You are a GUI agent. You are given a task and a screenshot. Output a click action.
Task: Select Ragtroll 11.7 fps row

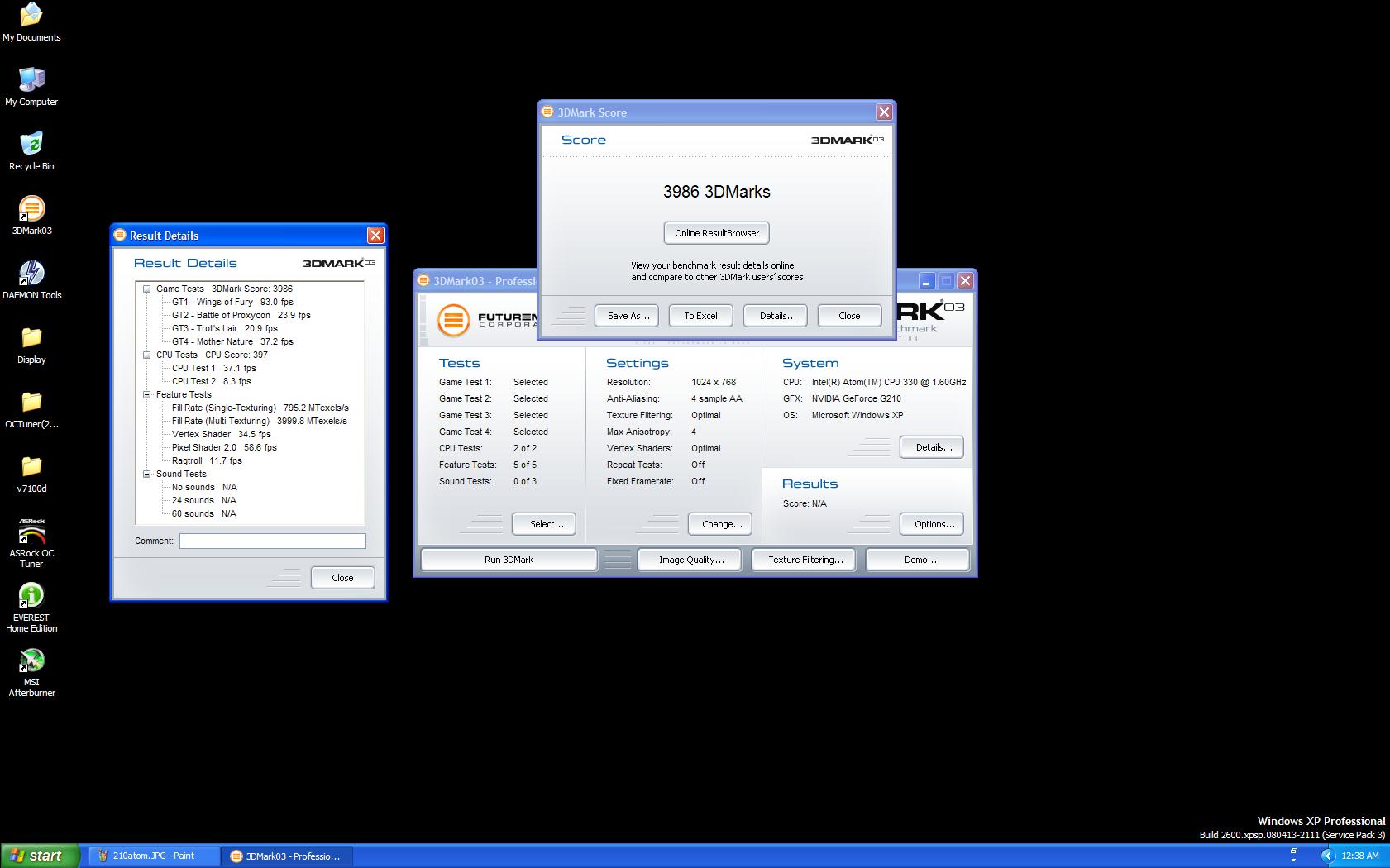207,460
